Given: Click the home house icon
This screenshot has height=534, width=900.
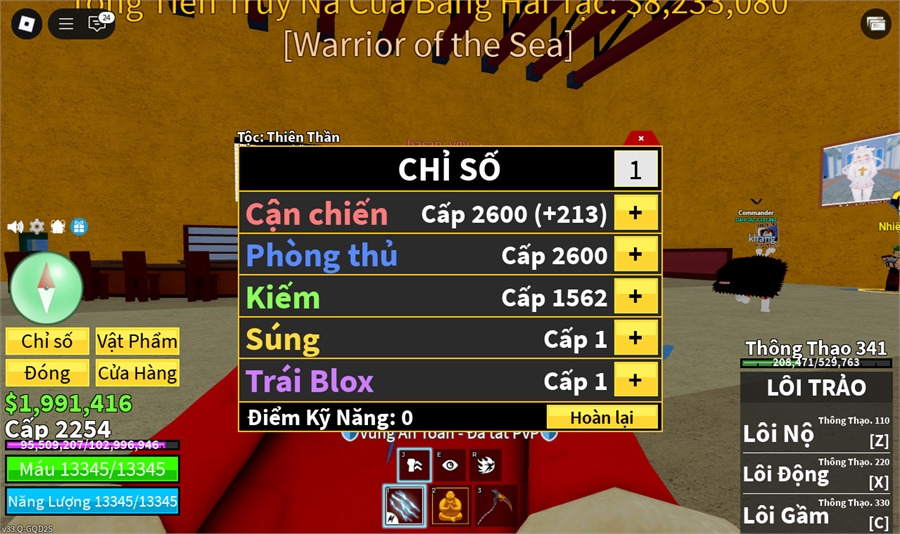Looking at the screenshot, I should (x=58, y=227).
